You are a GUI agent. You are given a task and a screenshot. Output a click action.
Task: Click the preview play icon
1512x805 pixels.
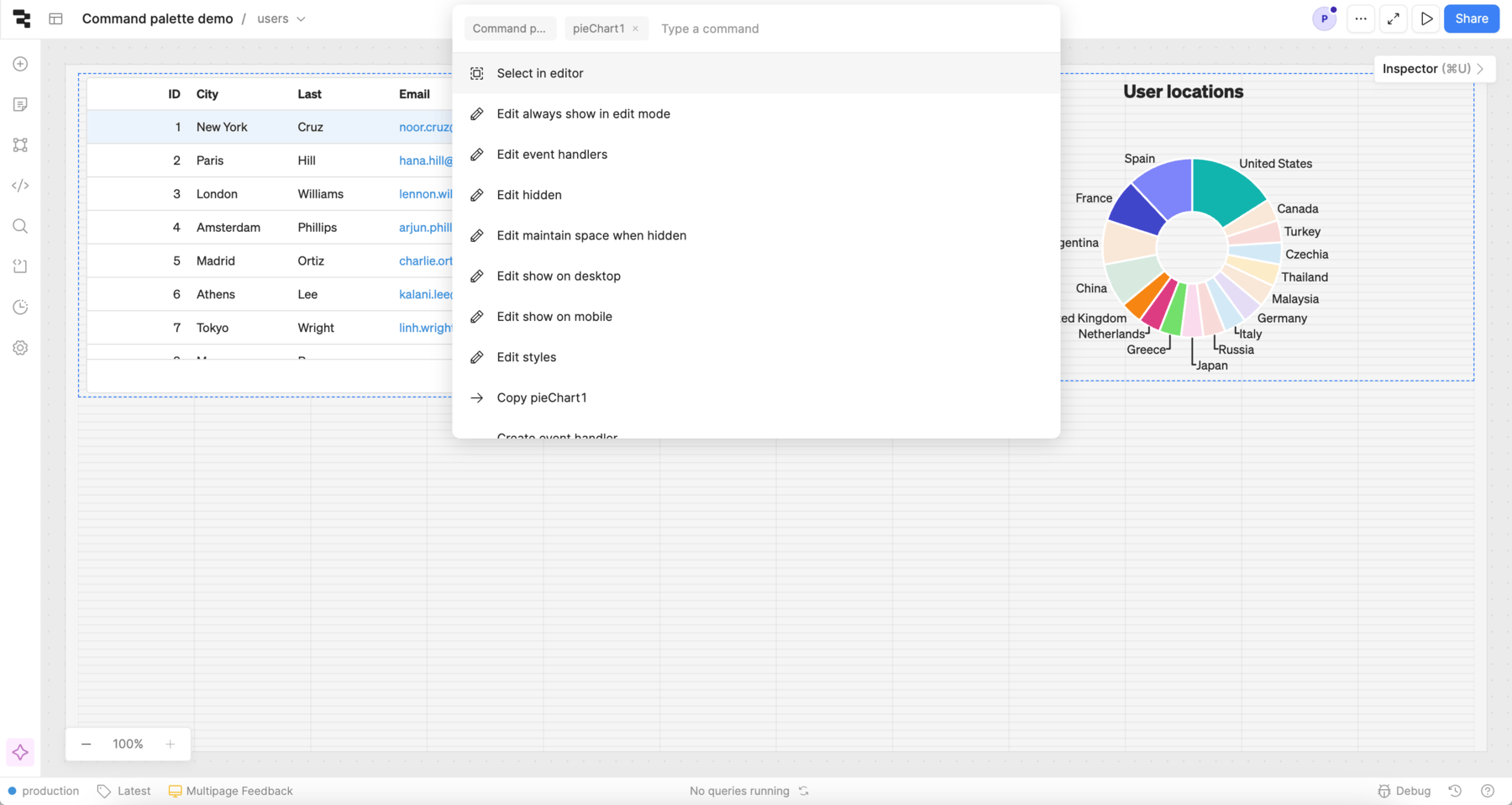click(x=1426, y=18)
